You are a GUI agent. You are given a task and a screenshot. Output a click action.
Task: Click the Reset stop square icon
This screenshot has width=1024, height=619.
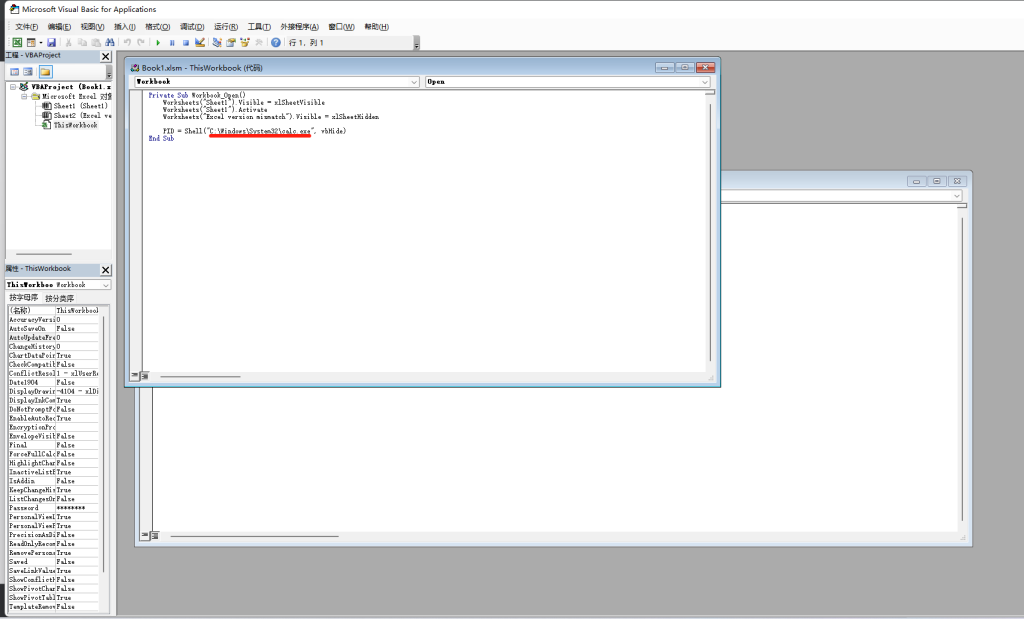tap(185, 42)
